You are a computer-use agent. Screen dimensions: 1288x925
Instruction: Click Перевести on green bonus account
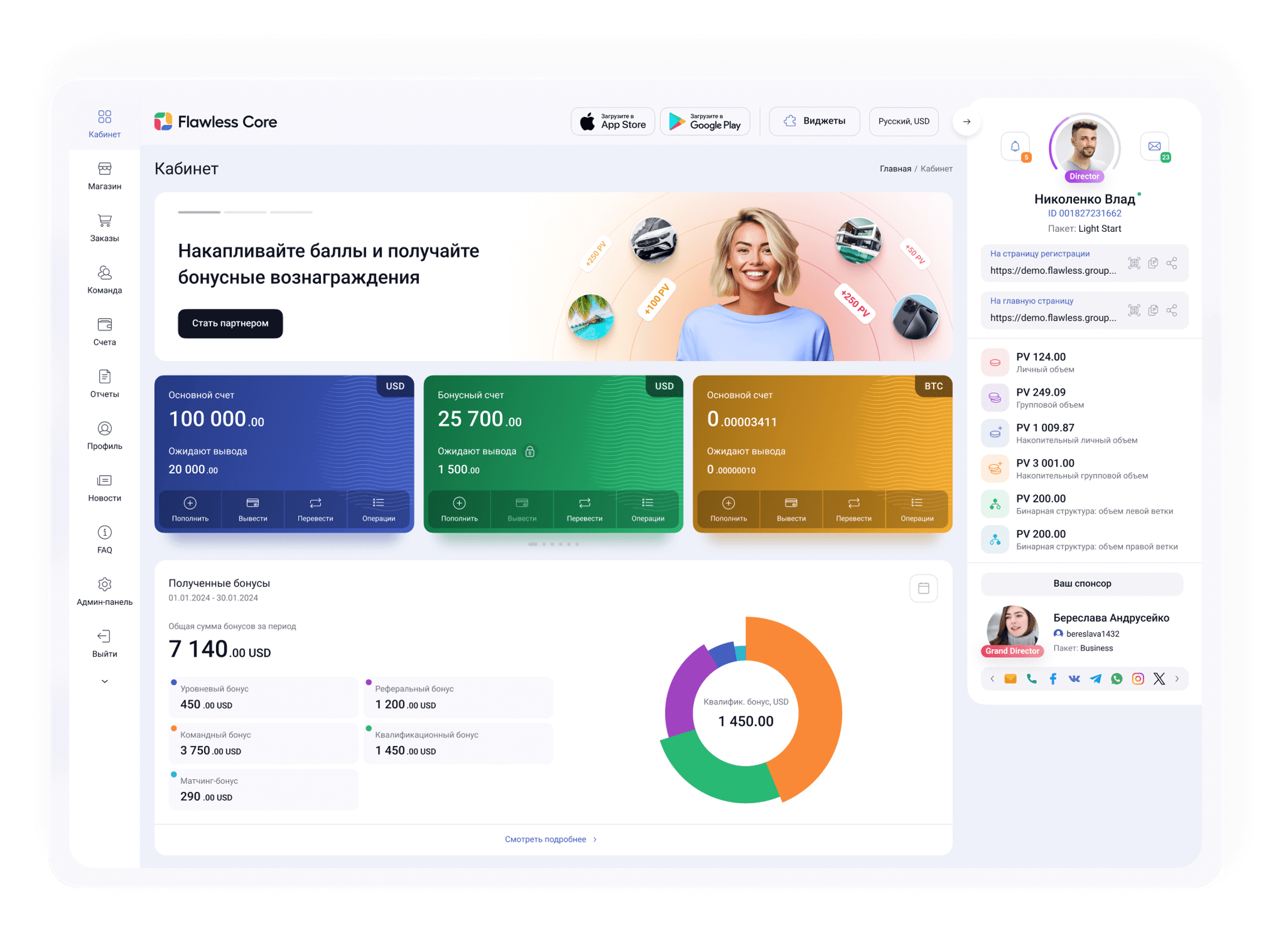(584, 509)
